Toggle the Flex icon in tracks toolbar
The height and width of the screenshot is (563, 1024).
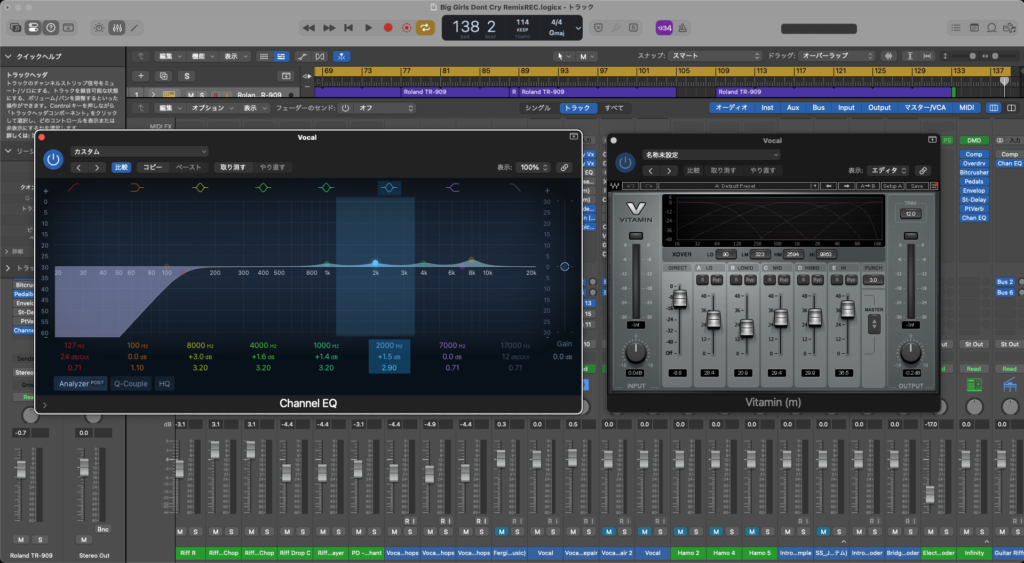tap(320, 56)
